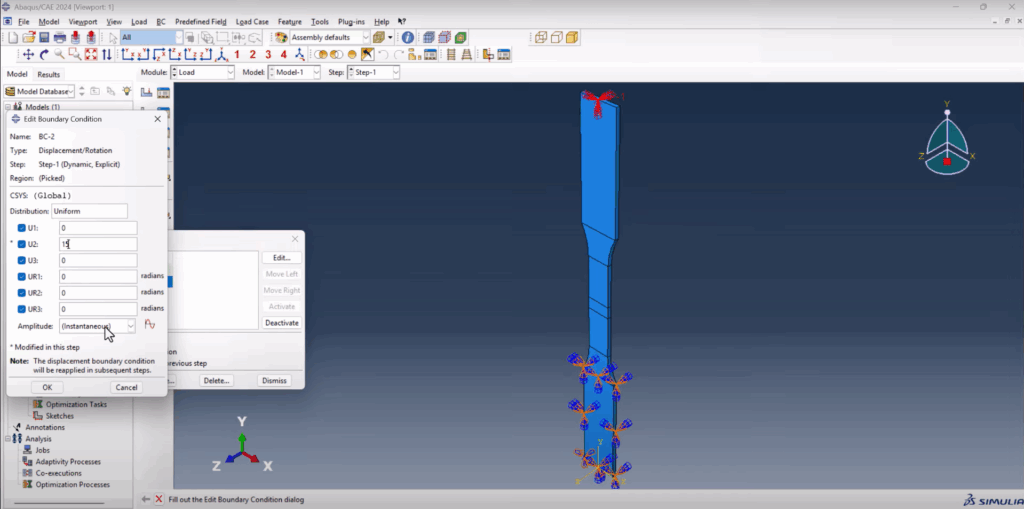Toggle the U3 checkbox
The height and width of the screenshot is (509, 1024).
tap(22, 260)
